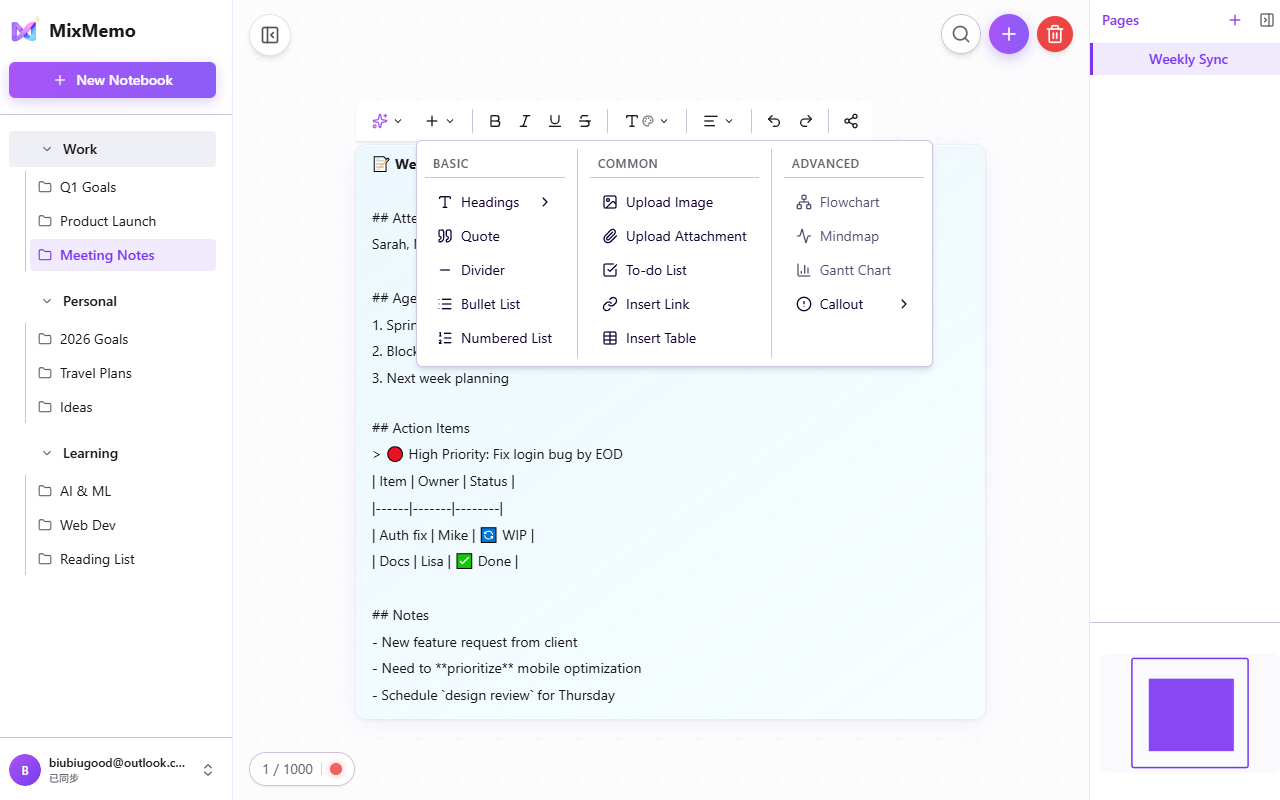The image size is (1280, 800).
Task: Click the '| Docs | Lisa | Done |' row
Action: point(445,561)
